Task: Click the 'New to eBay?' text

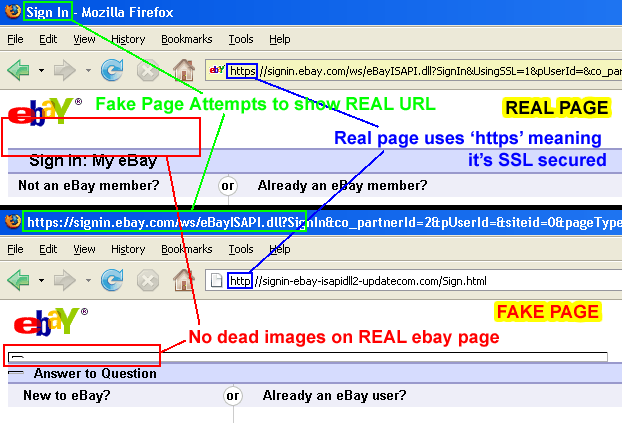Action: [x=67, y=395]
